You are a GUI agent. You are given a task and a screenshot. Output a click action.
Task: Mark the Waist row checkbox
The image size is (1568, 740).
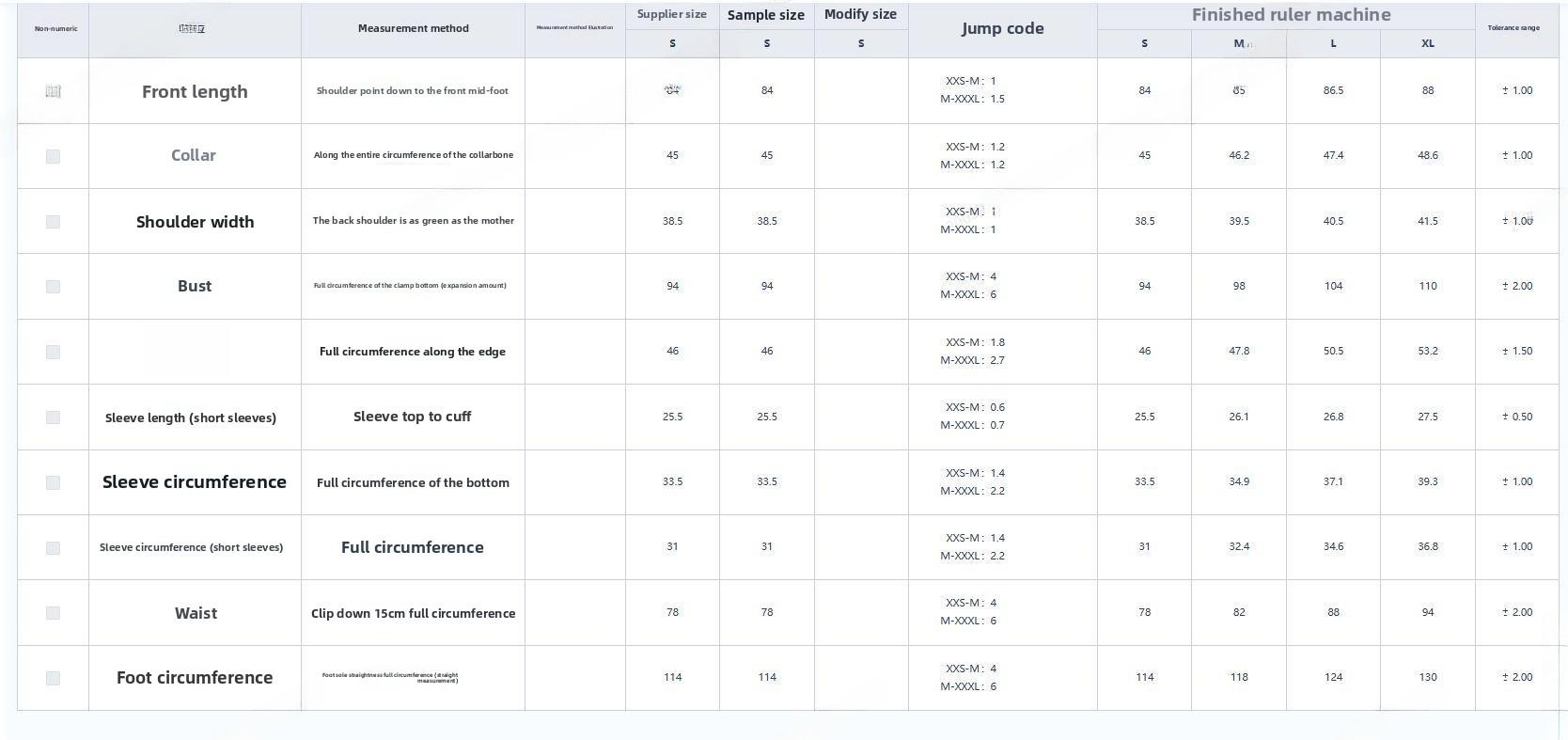coord(53,613)
